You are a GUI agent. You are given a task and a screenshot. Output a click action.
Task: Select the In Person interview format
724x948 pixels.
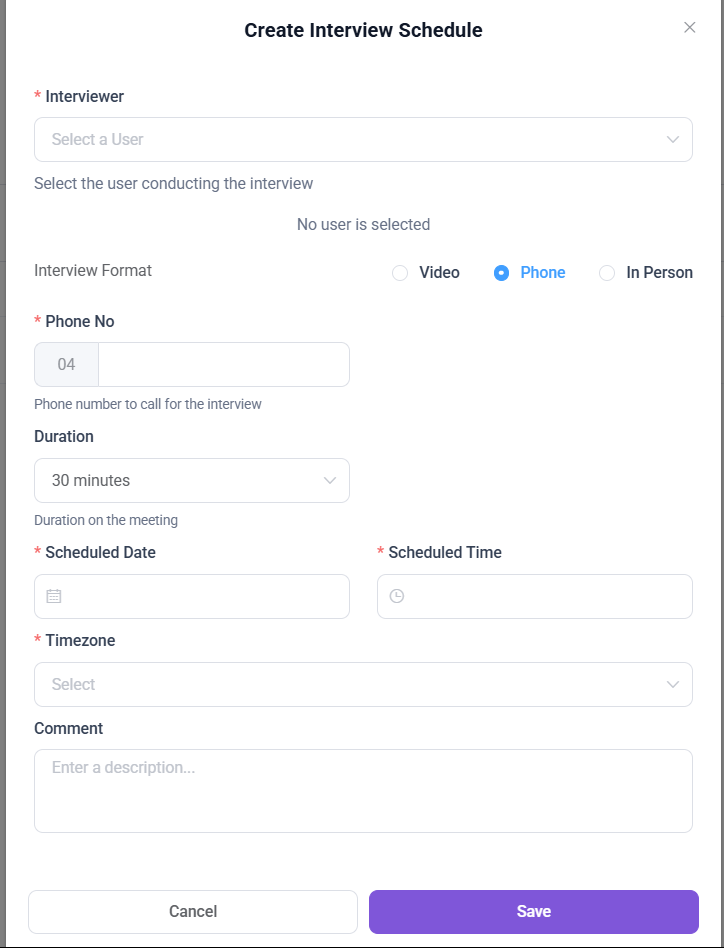point(607,273)
